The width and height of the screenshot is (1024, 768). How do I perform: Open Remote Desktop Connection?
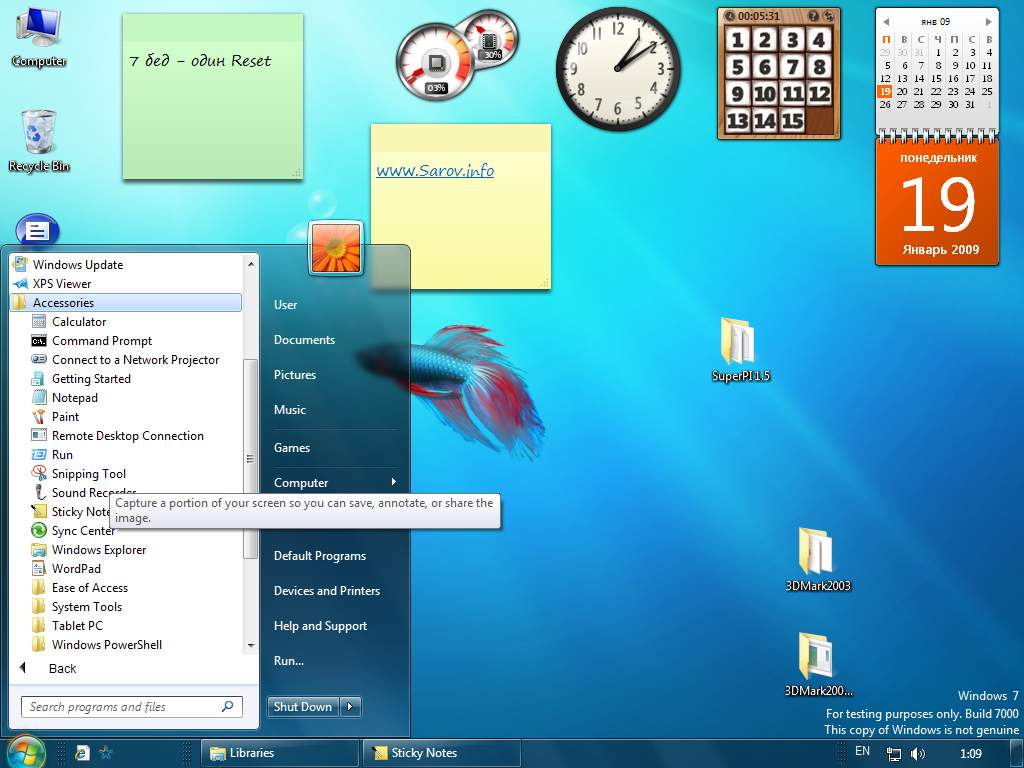coord(127,436)
